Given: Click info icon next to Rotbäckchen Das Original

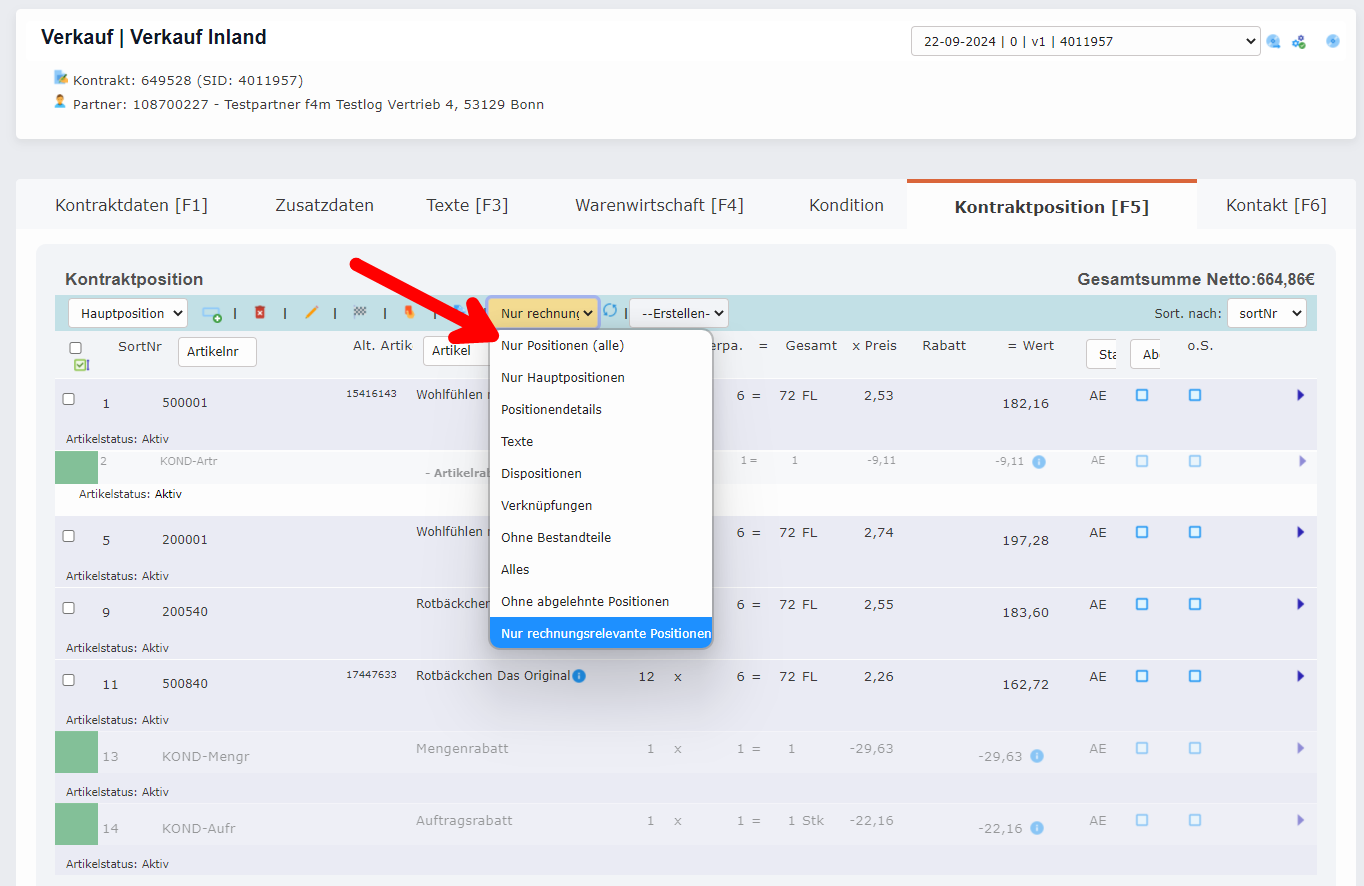Looking at the screenshot, I should (x=579, y=676).
